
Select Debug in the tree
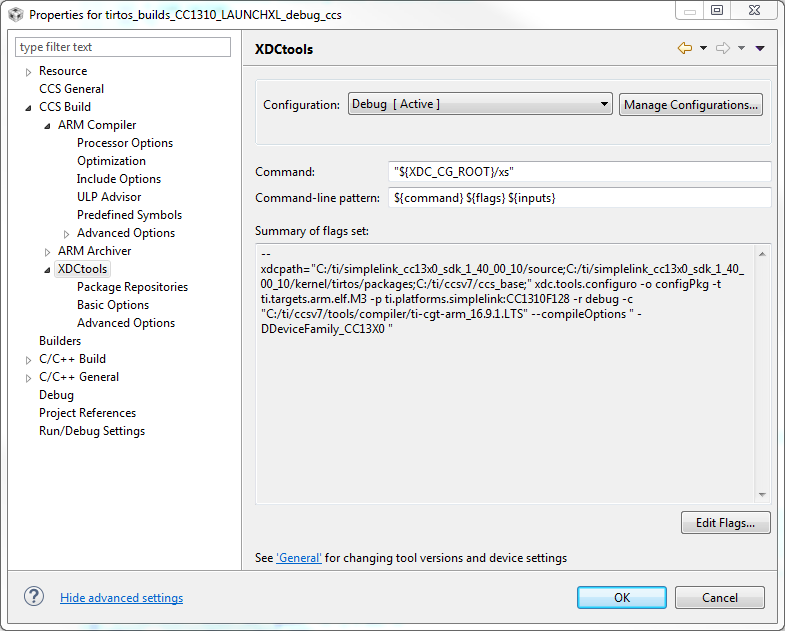point(56,395)
